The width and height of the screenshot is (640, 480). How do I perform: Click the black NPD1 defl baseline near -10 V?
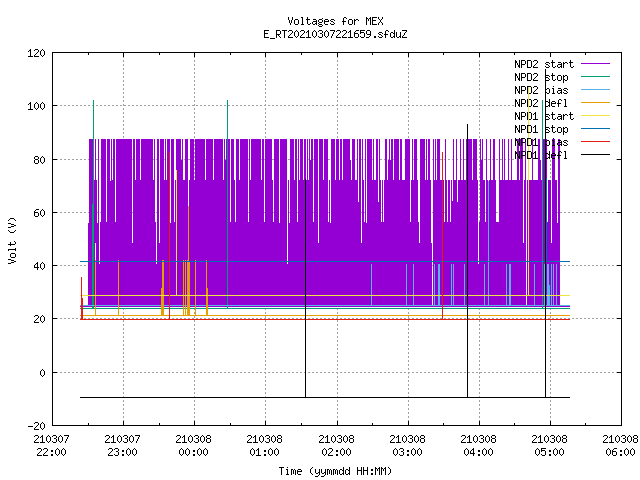[x=325, y=397]
